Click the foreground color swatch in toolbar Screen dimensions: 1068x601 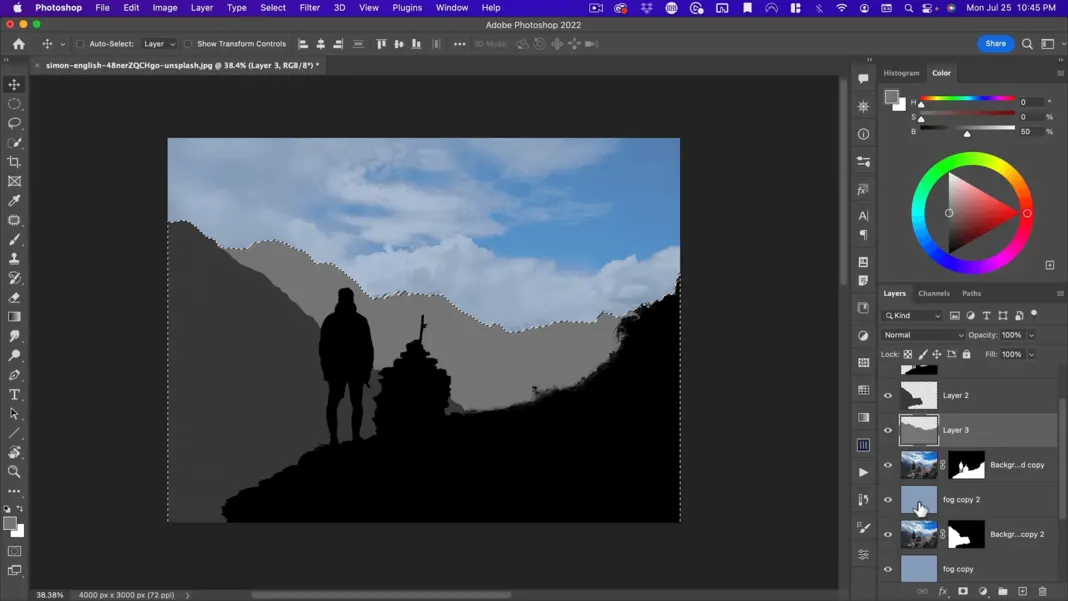pos(10,523)
